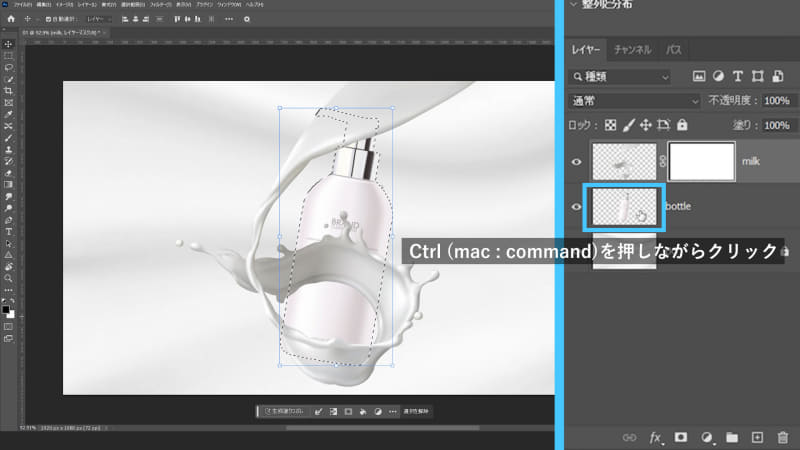Open the fx layer styles menu
The image size is (800, 450).
pos(656,438)
